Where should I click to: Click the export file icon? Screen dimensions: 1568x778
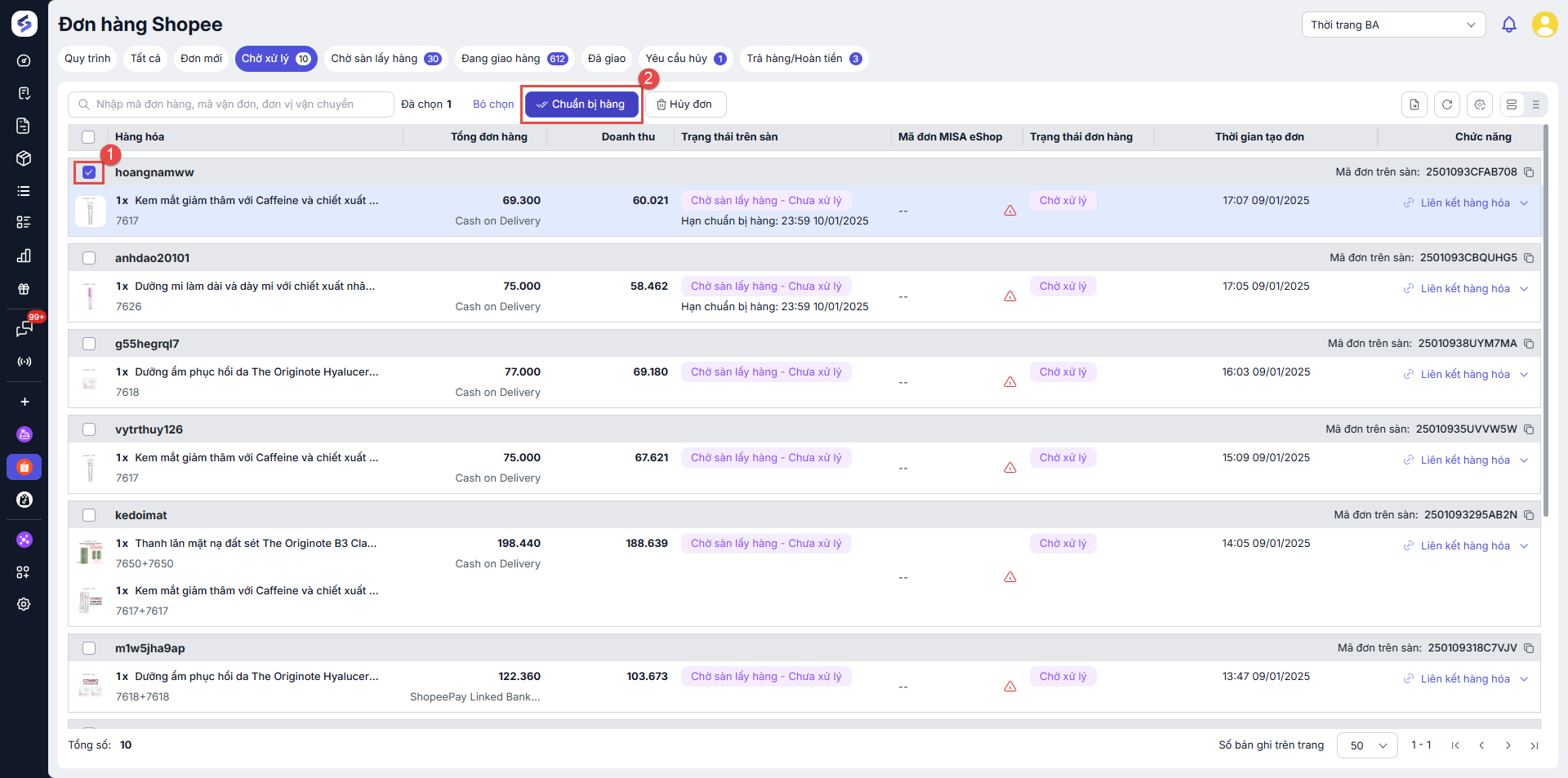[1414, 104]
